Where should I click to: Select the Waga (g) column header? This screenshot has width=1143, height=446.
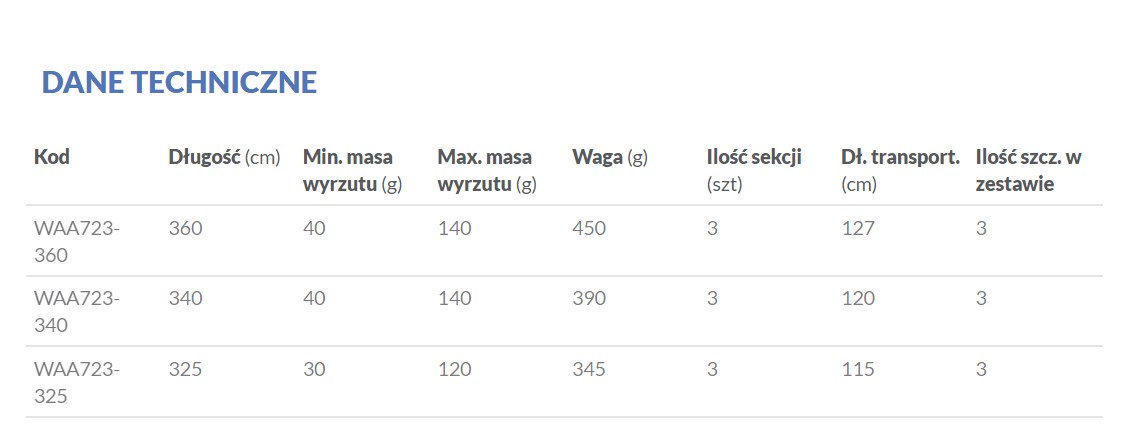610,157
